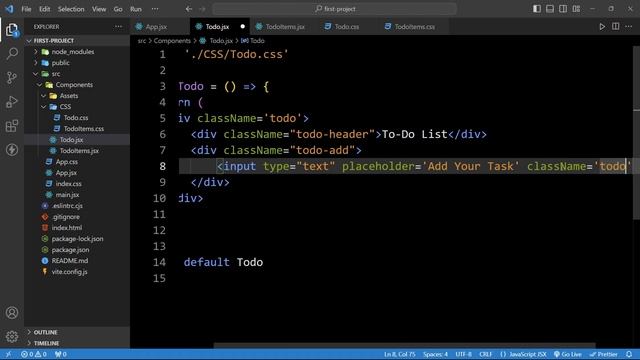Open the Selection menu
The width and height of the screenshot is (640, 360).
[71, 9]
